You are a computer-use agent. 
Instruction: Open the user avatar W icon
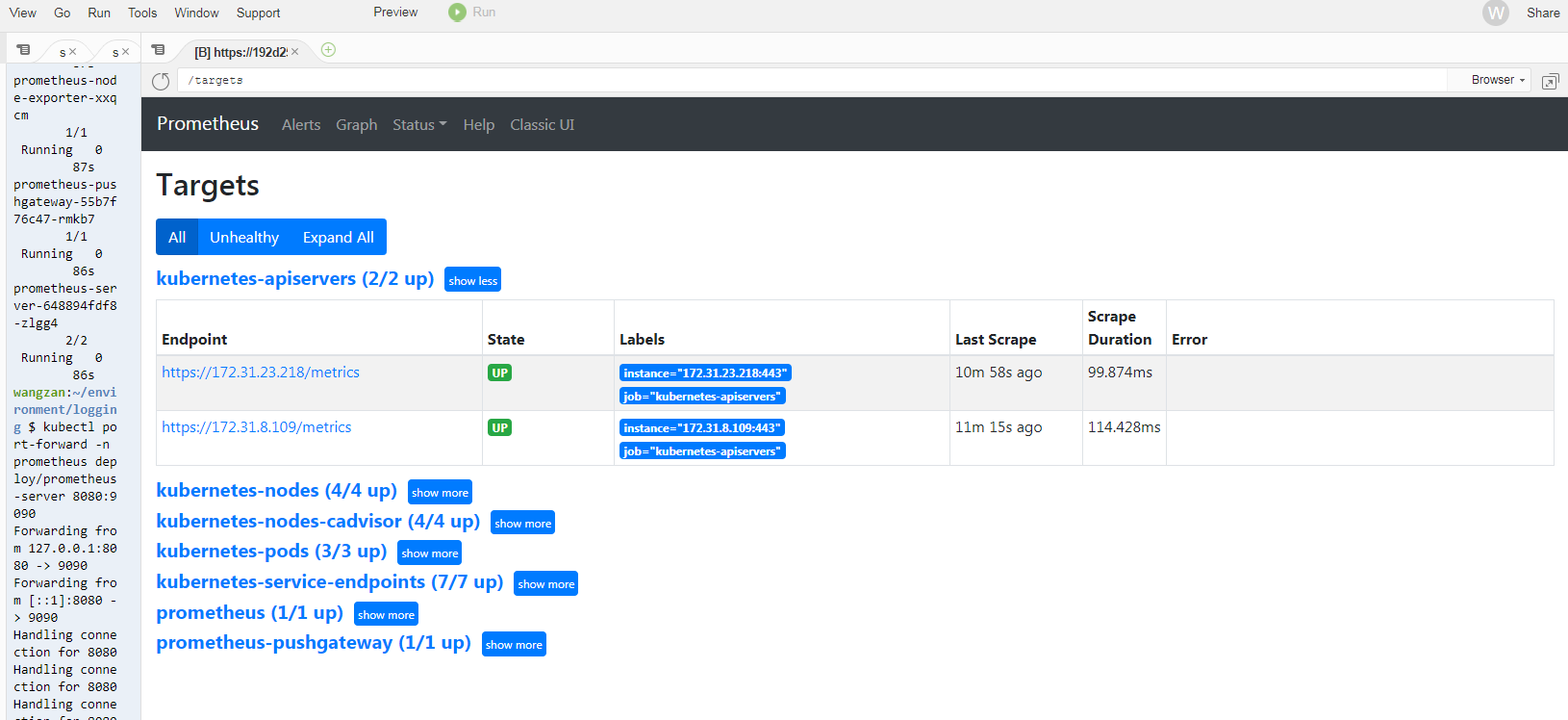click(x=1496, y=13)
